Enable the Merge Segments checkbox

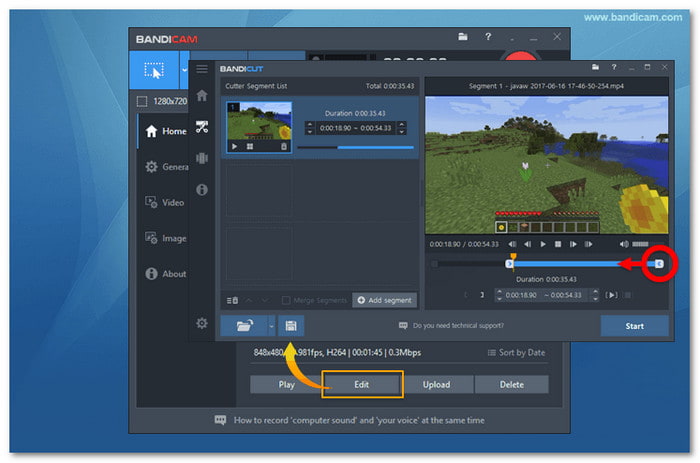286,300
